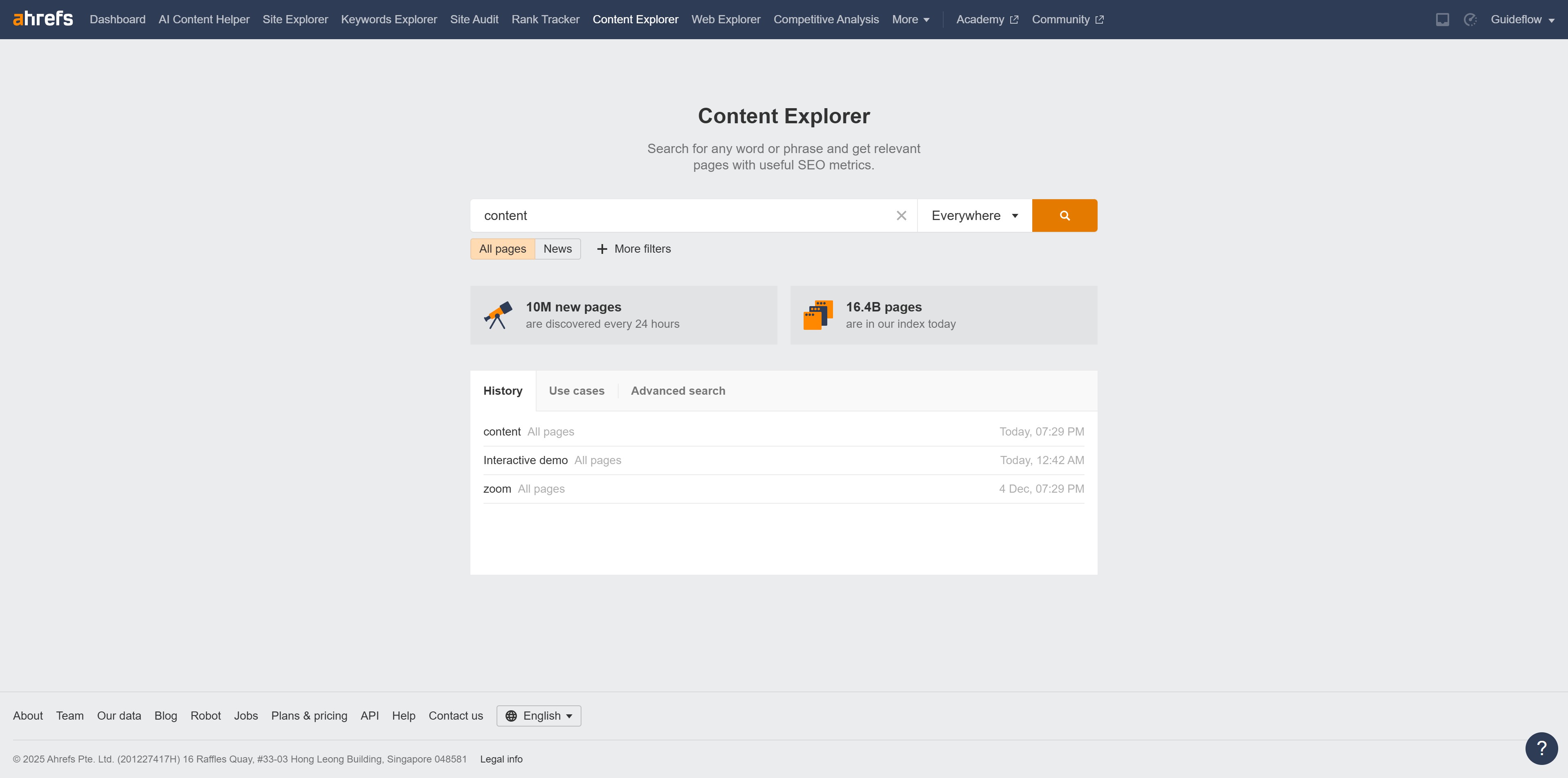The height and width of the screenshot is (778, 1568).
Task: Click the usage gauge icon in the header
Action: pos(1470,20)
